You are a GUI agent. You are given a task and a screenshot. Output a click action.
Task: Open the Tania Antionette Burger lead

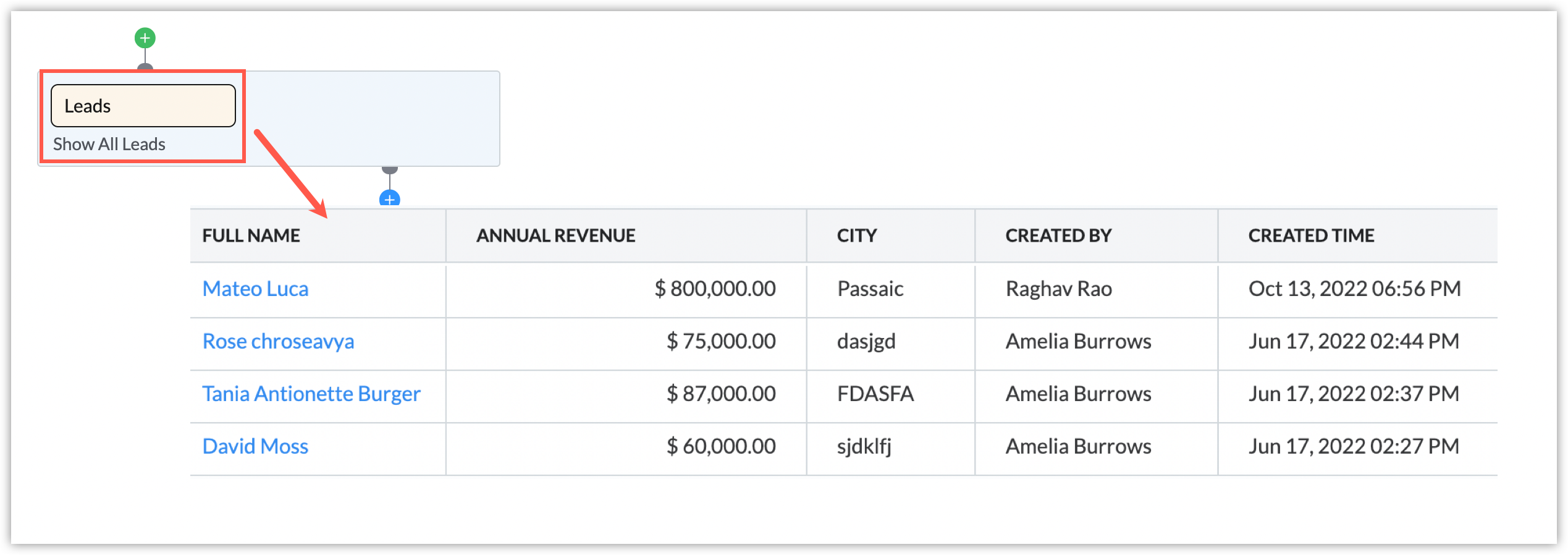point(311,394)
